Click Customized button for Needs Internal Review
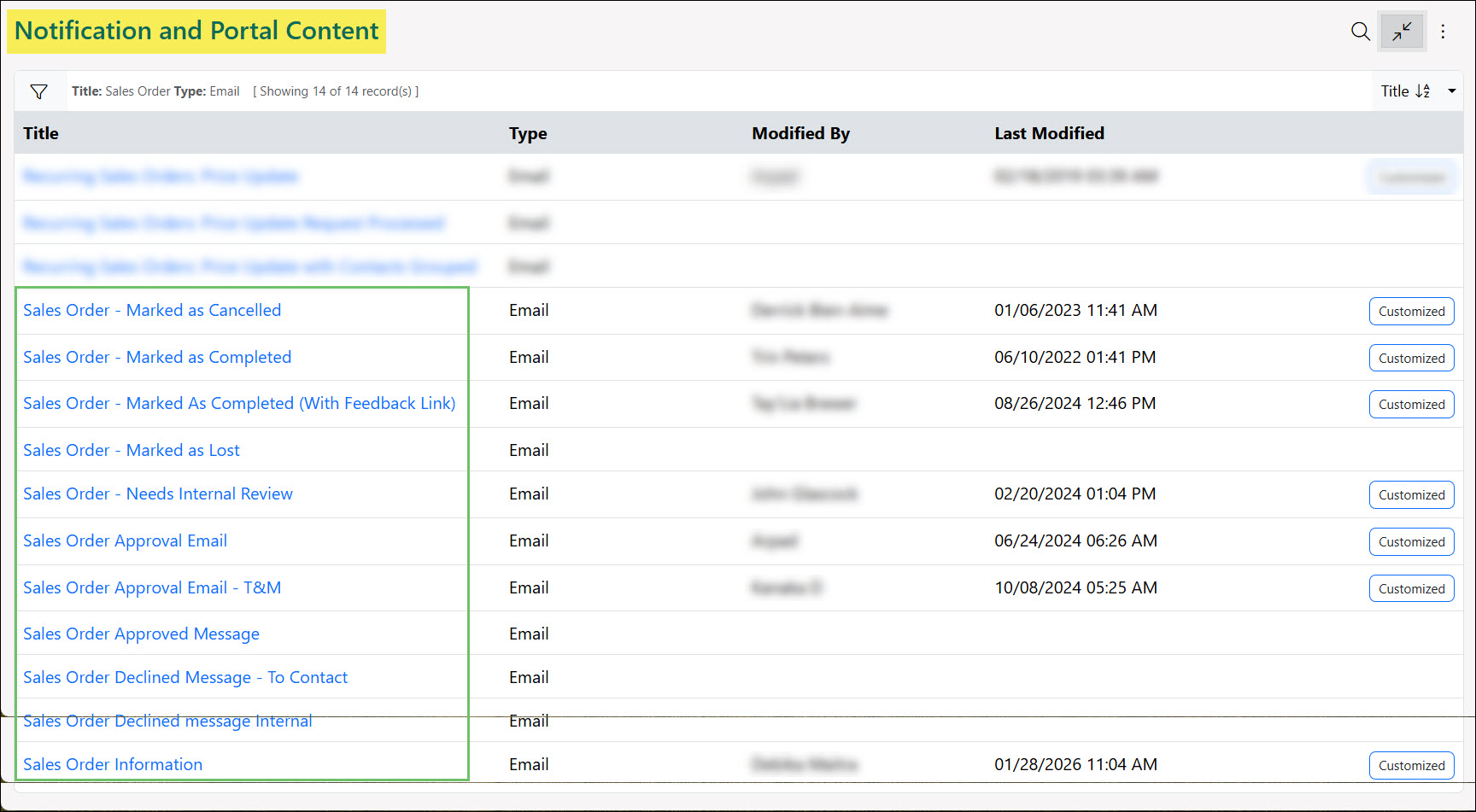The height and width of the screenshot is (812, 1476). 1411,495
